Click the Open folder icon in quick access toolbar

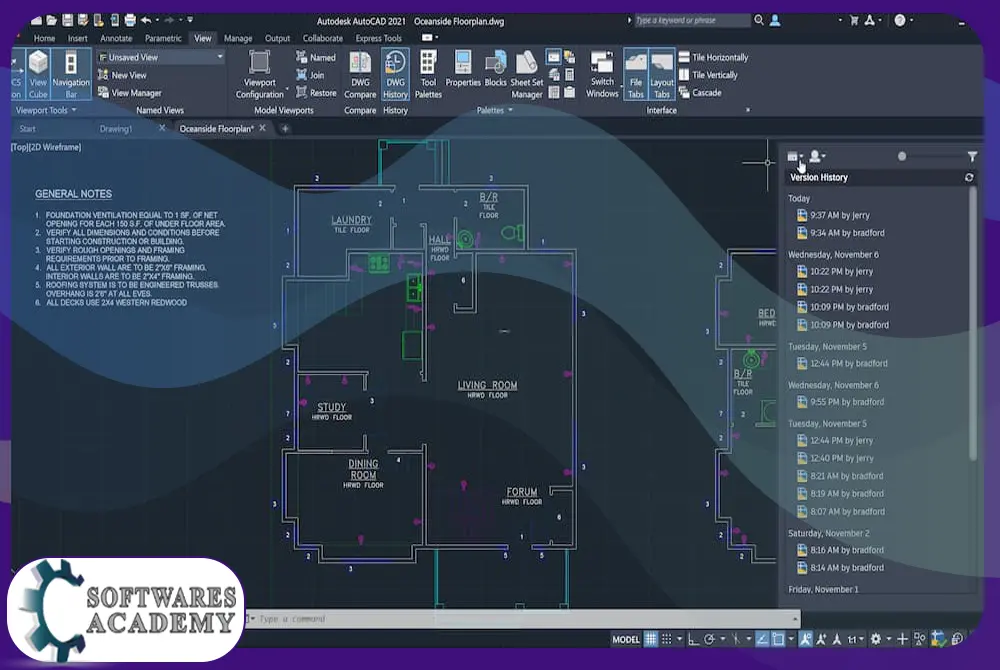pos(52,20)
